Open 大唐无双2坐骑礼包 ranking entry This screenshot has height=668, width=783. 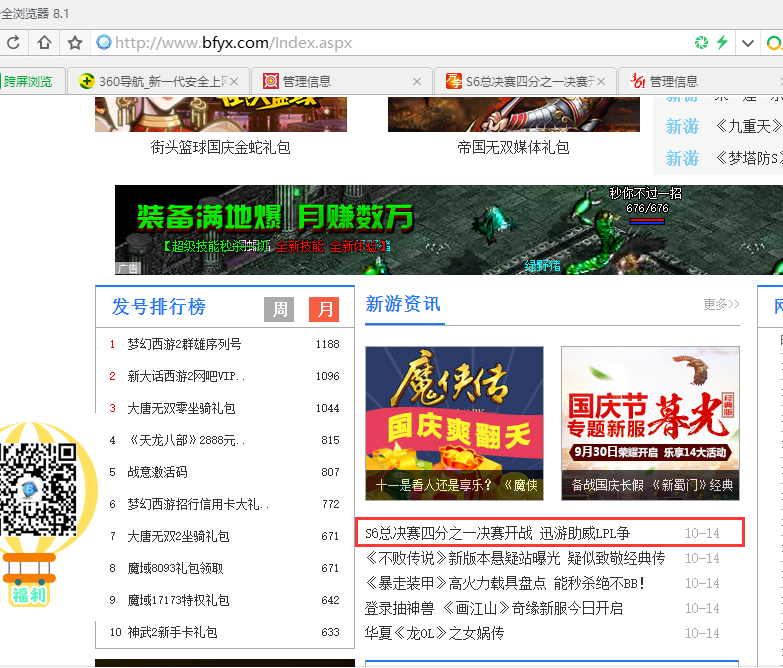pos(178,536)
